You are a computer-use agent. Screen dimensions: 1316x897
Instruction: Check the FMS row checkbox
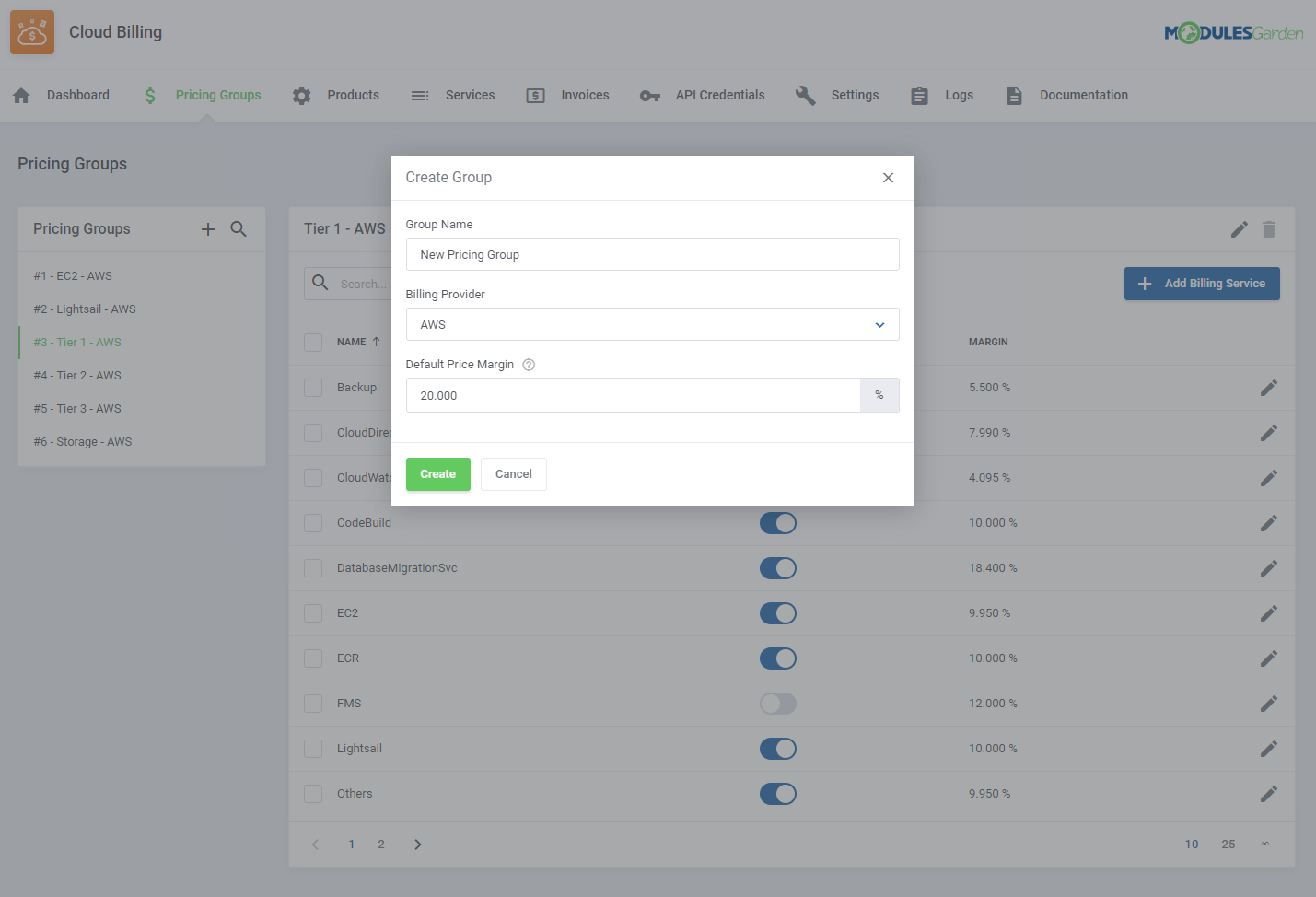pyautogui.click(x=313, y=704)
